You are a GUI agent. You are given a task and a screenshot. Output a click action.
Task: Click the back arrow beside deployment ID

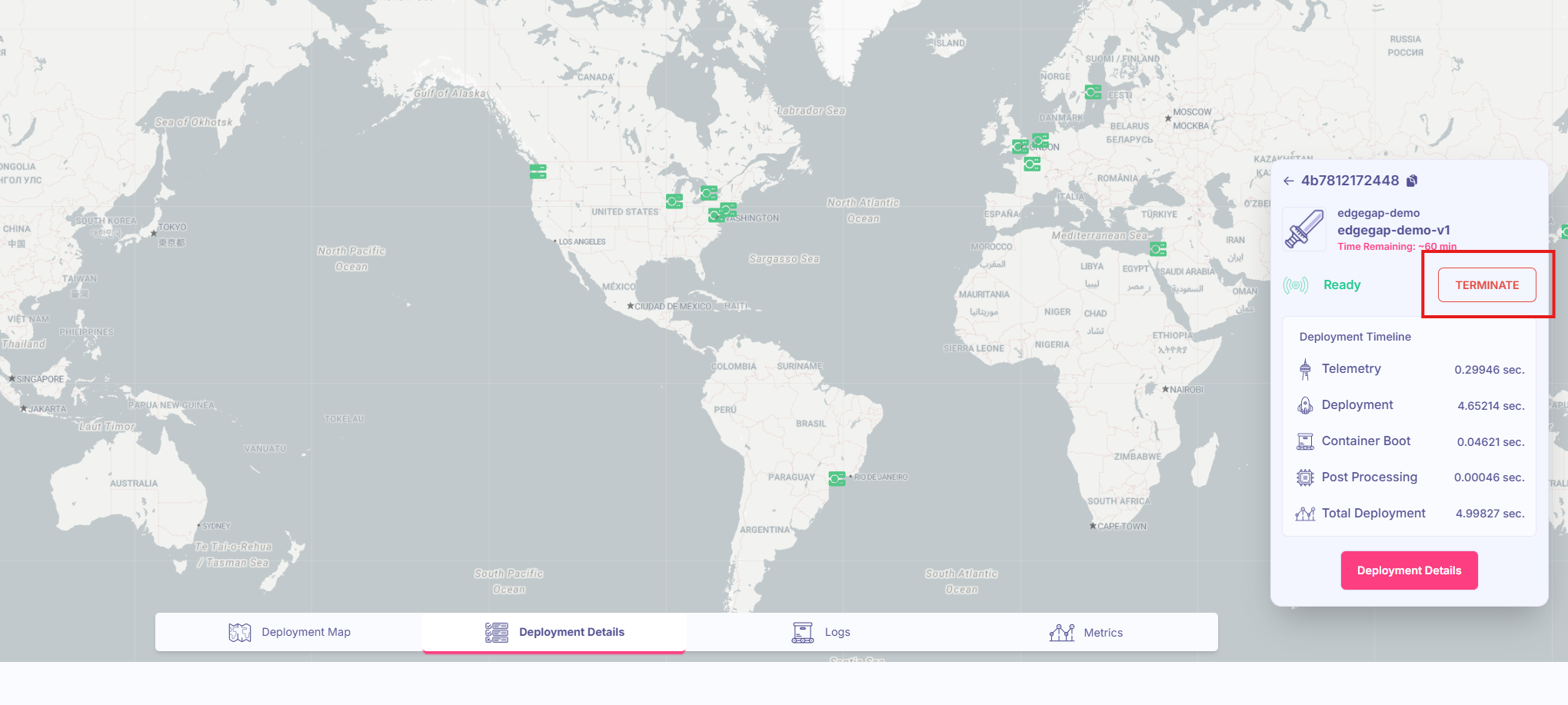pos(1288,181)
